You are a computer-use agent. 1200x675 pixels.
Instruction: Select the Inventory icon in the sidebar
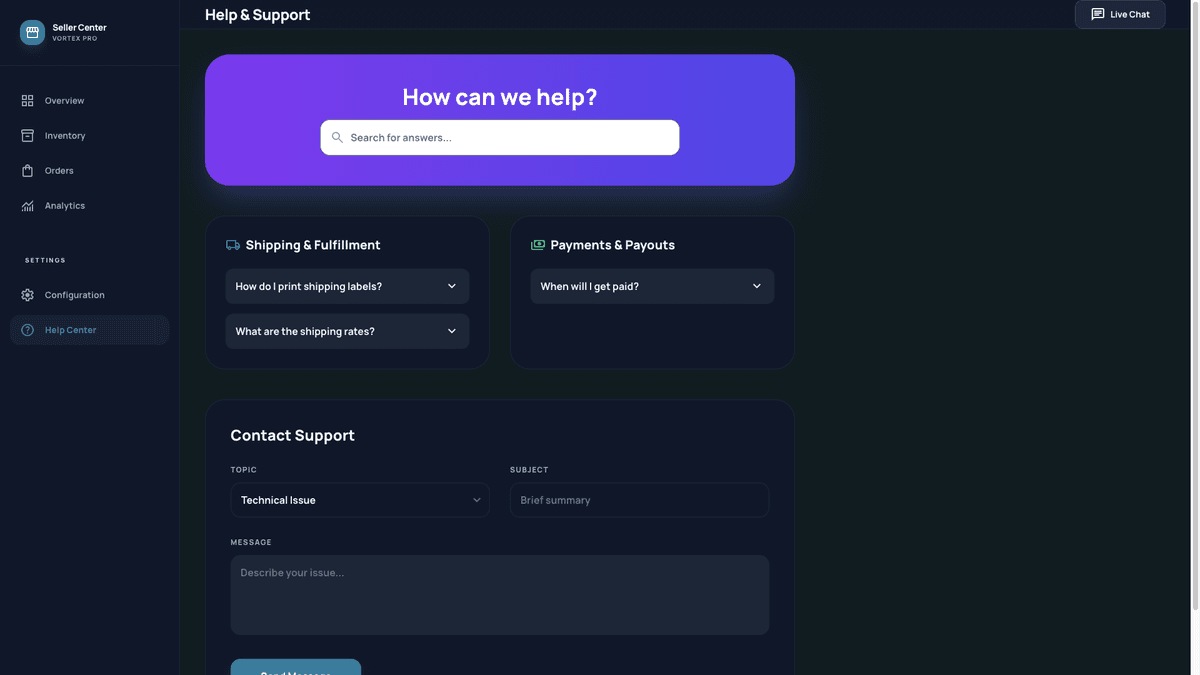pyautogui.click(x=27, y=135)
